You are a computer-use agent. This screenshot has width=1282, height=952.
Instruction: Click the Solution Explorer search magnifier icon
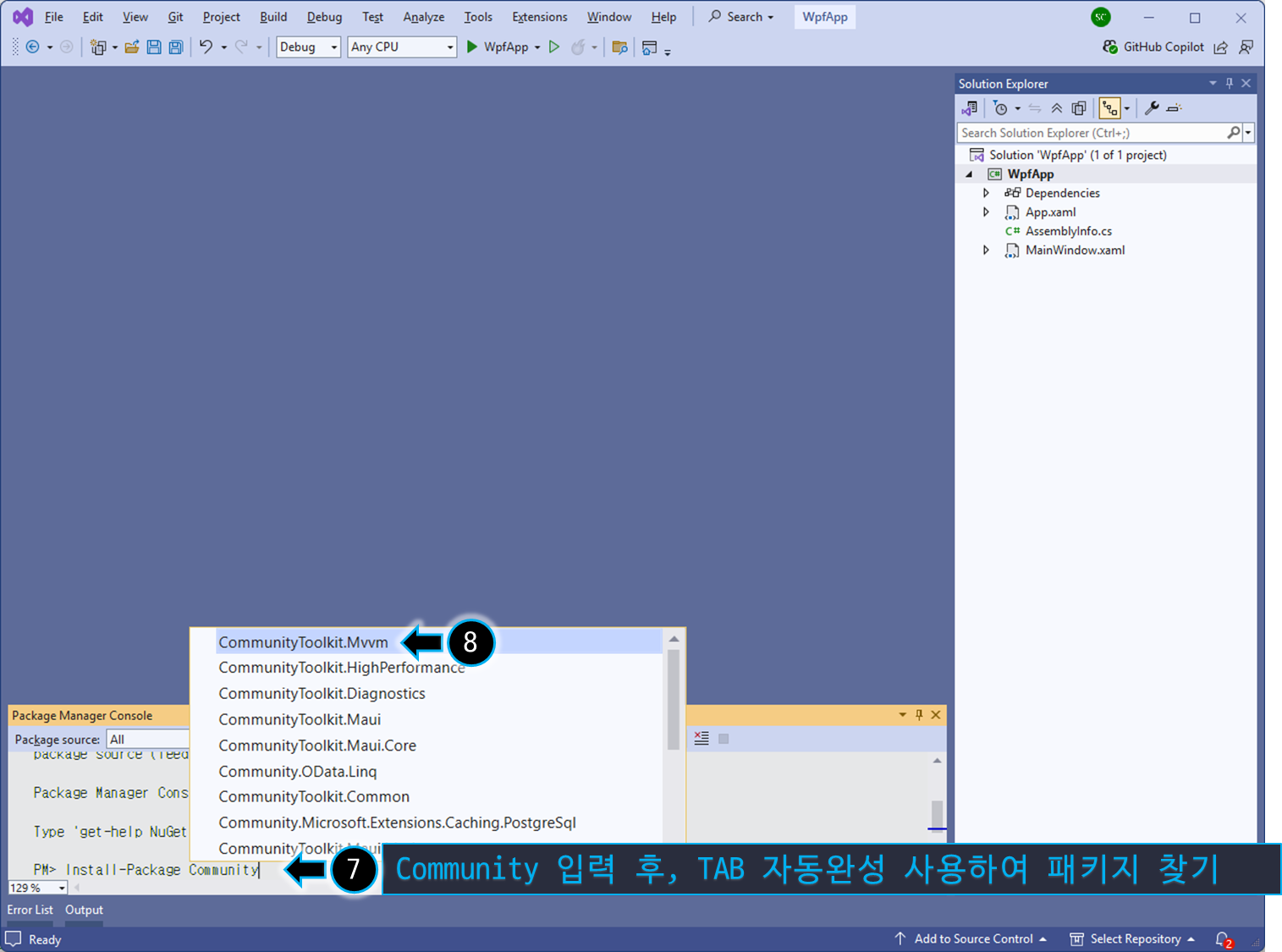1234,133
